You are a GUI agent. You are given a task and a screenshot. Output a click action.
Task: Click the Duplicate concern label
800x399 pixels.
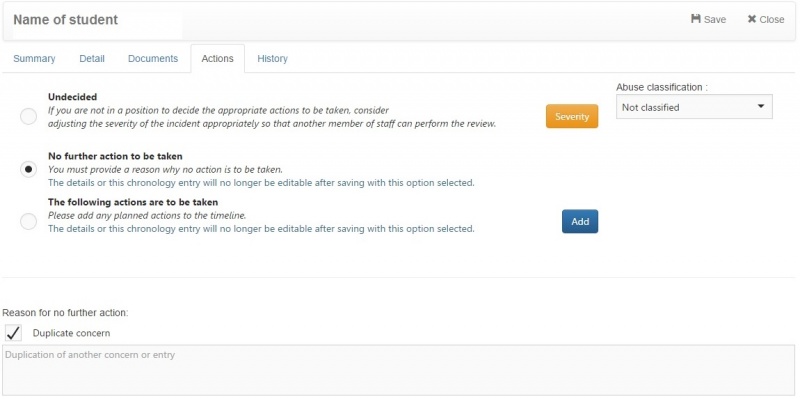coord(71,333)
